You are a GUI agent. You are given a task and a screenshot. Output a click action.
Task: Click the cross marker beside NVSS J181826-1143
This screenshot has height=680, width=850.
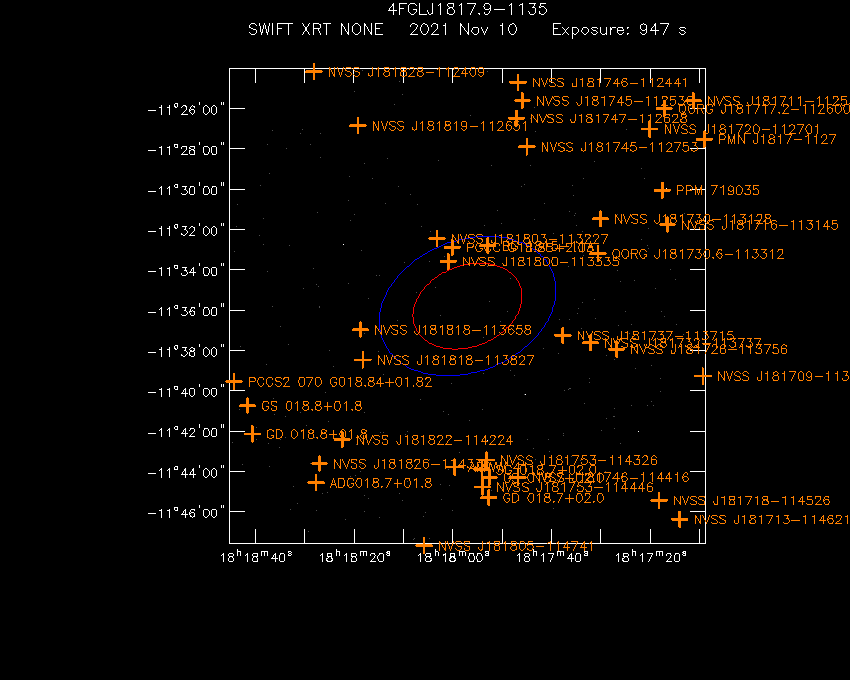[x=319, y=464]
